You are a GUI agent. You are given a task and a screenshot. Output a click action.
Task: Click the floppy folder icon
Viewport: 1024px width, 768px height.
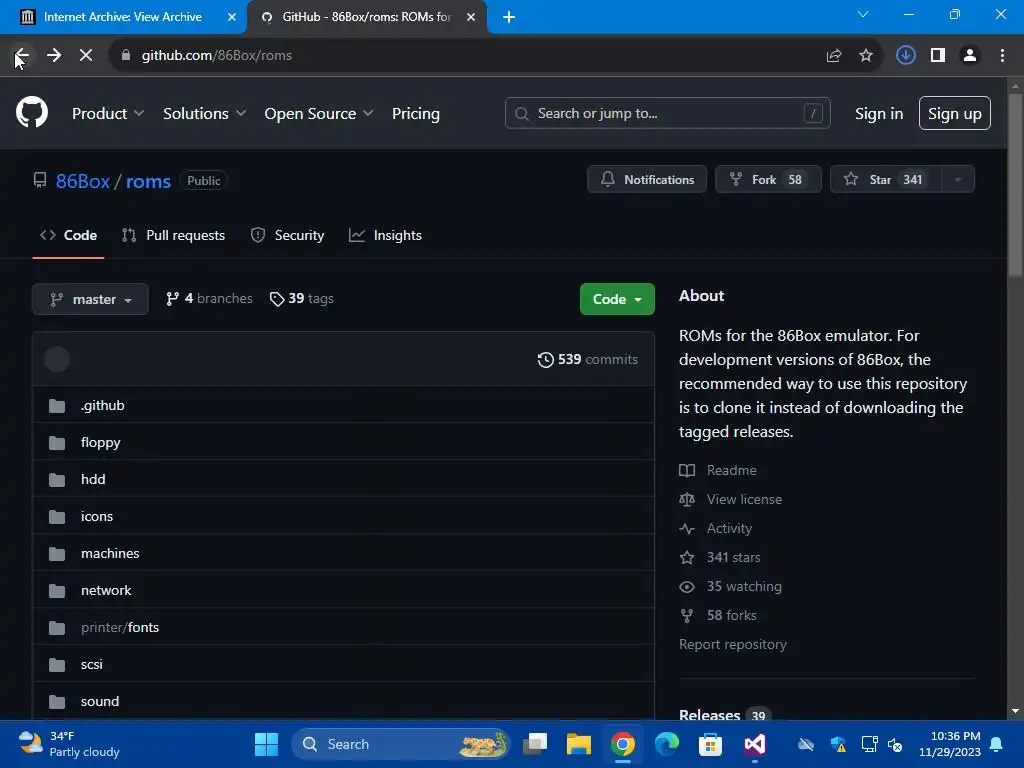click(x=57, y=443)
